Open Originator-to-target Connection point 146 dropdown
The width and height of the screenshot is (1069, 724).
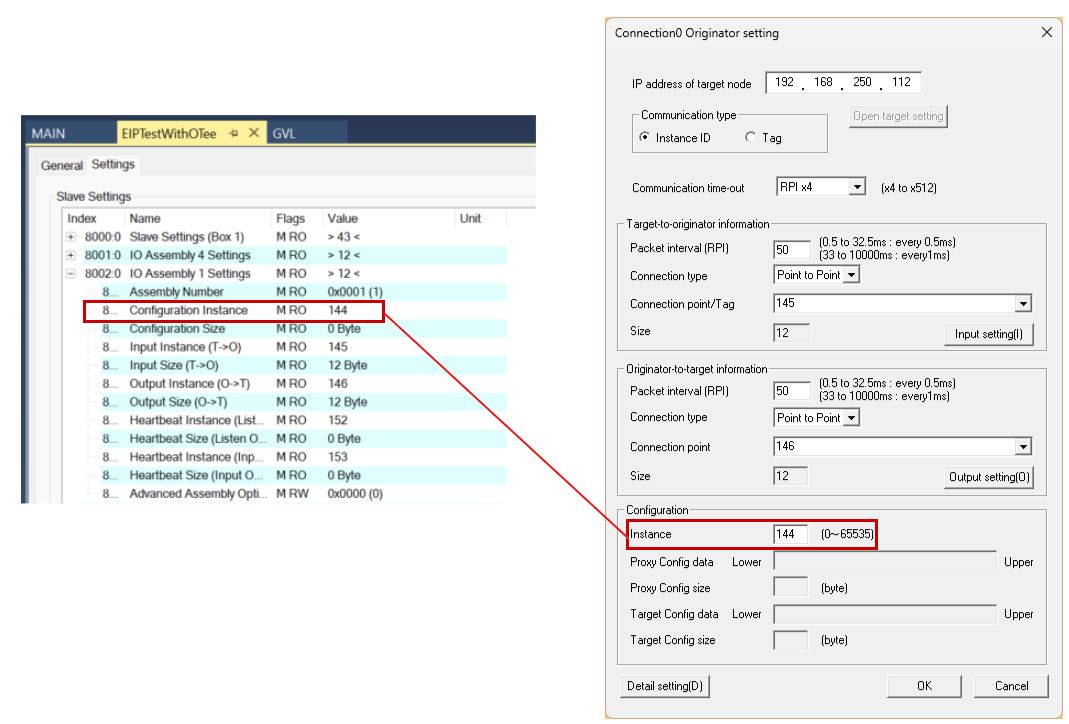(1022, 447)
